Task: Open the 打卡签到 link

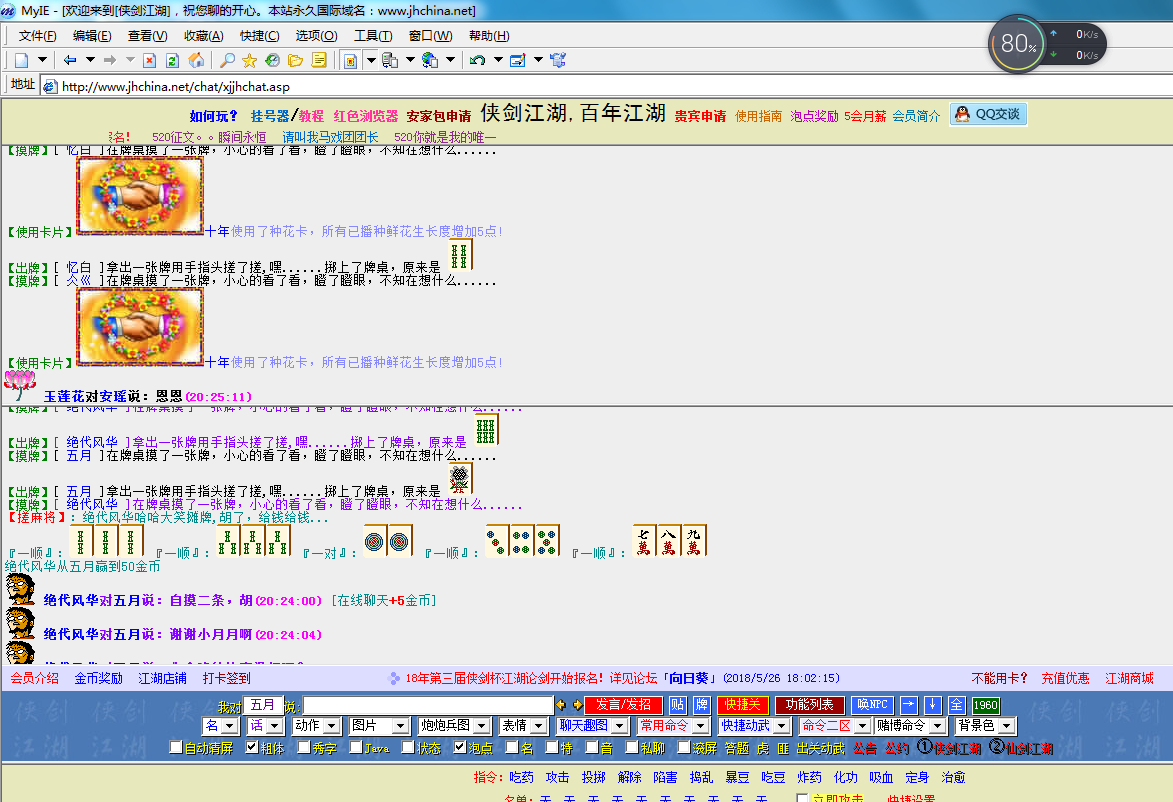Action: coord(227,679)
